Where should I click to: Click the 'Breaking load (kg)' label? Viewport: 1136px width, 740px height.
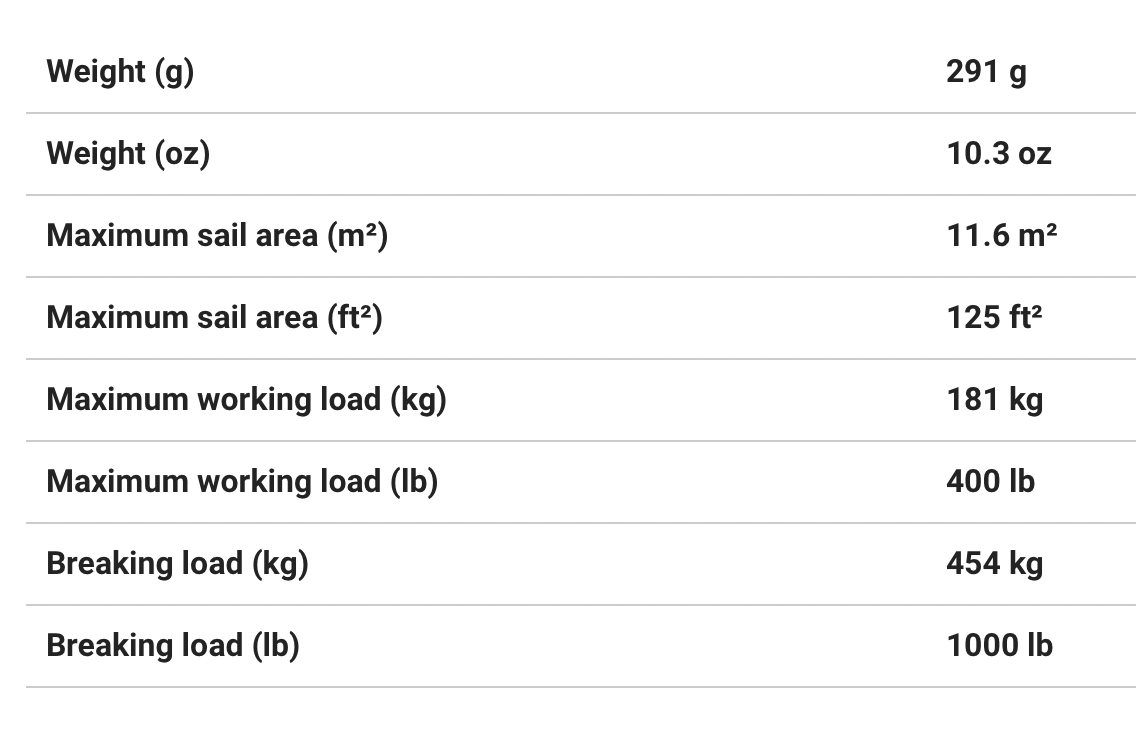click(x=177, y=564)
